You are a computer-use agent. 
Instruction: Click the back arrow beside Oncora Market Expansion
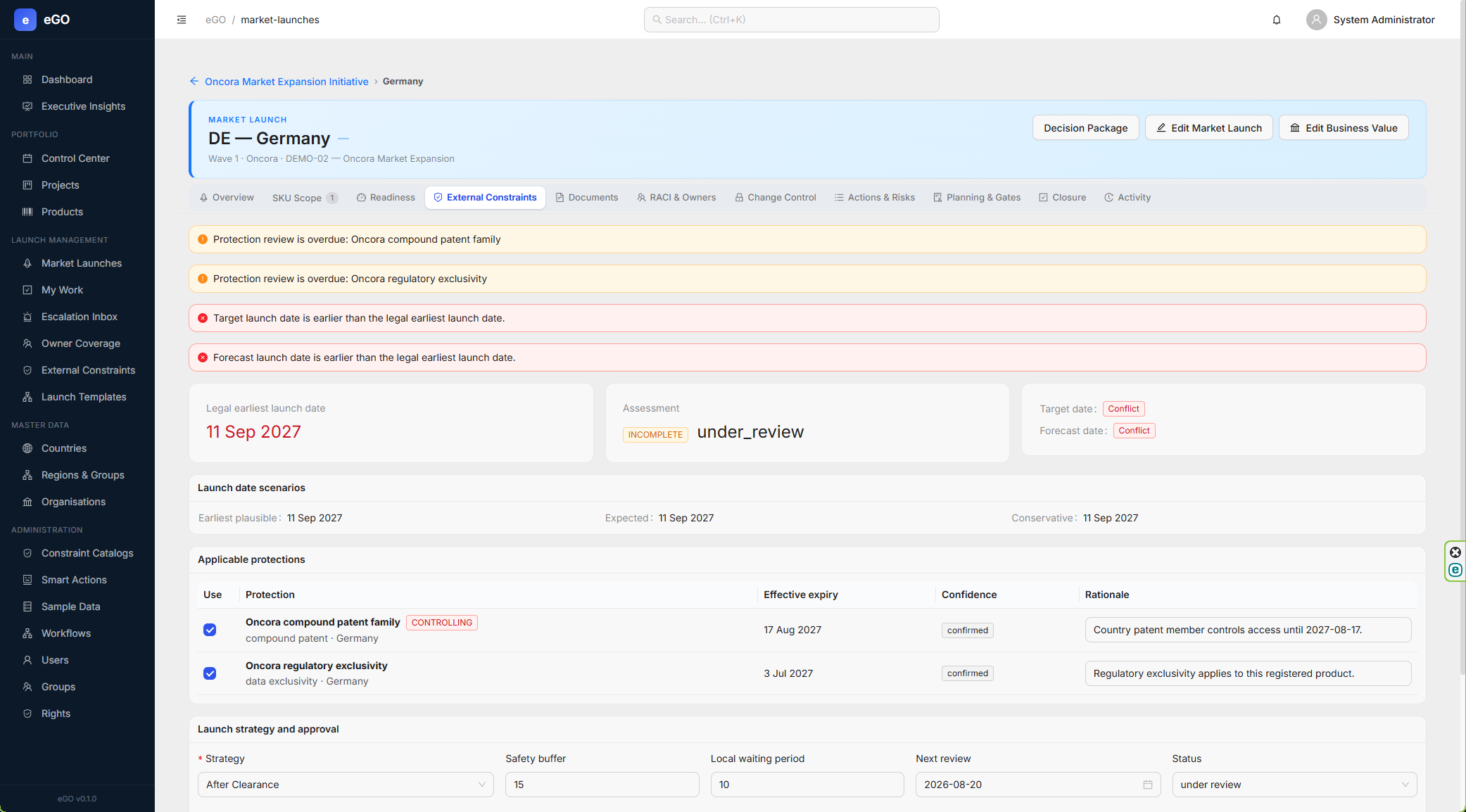pos(194,82)
